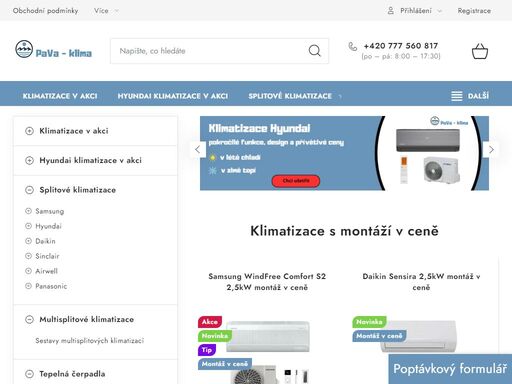The height and width of the screenshot is (384, 512).
Task: Open Obchodní podmínky link
Action: tap(45, 11)
